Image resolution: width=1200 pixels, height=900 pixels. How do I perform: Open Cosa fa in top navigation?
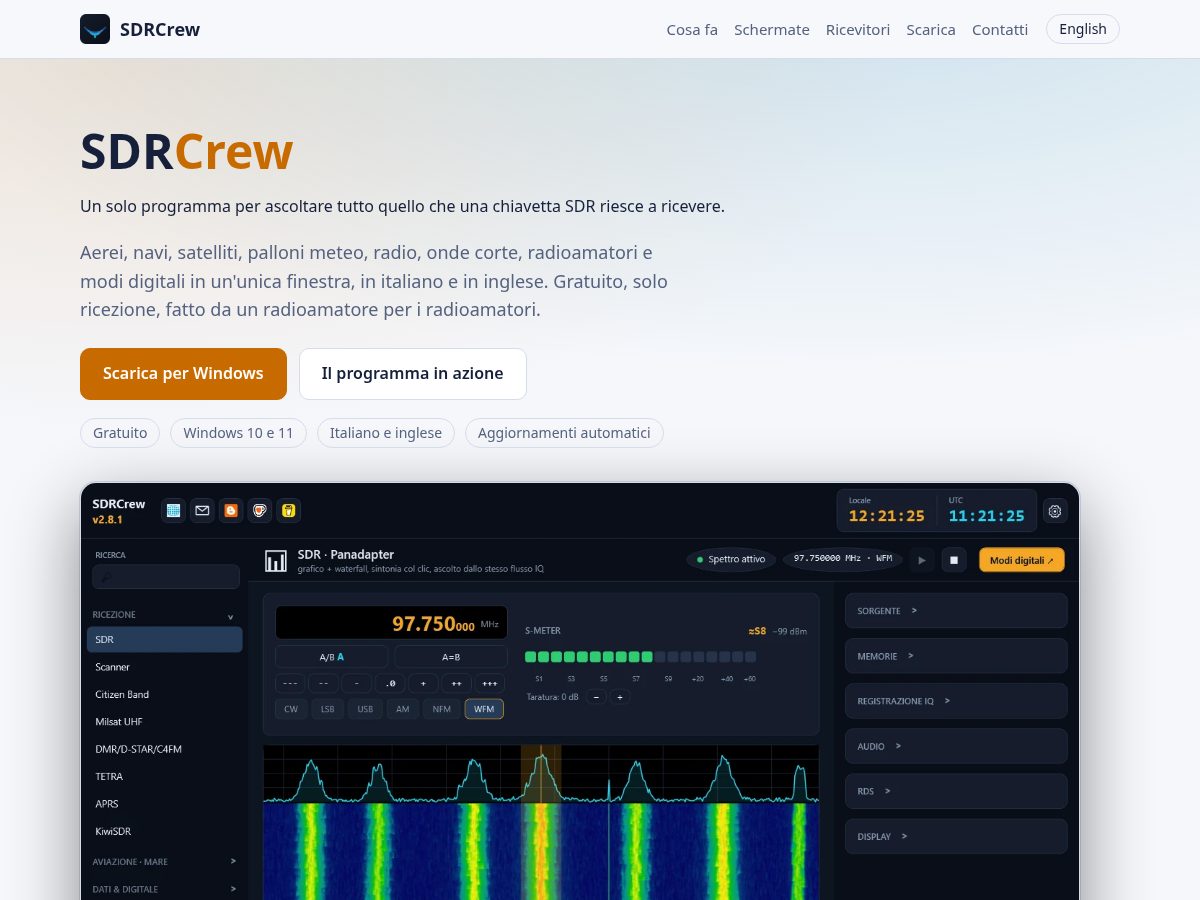click(x=692, y=30)
